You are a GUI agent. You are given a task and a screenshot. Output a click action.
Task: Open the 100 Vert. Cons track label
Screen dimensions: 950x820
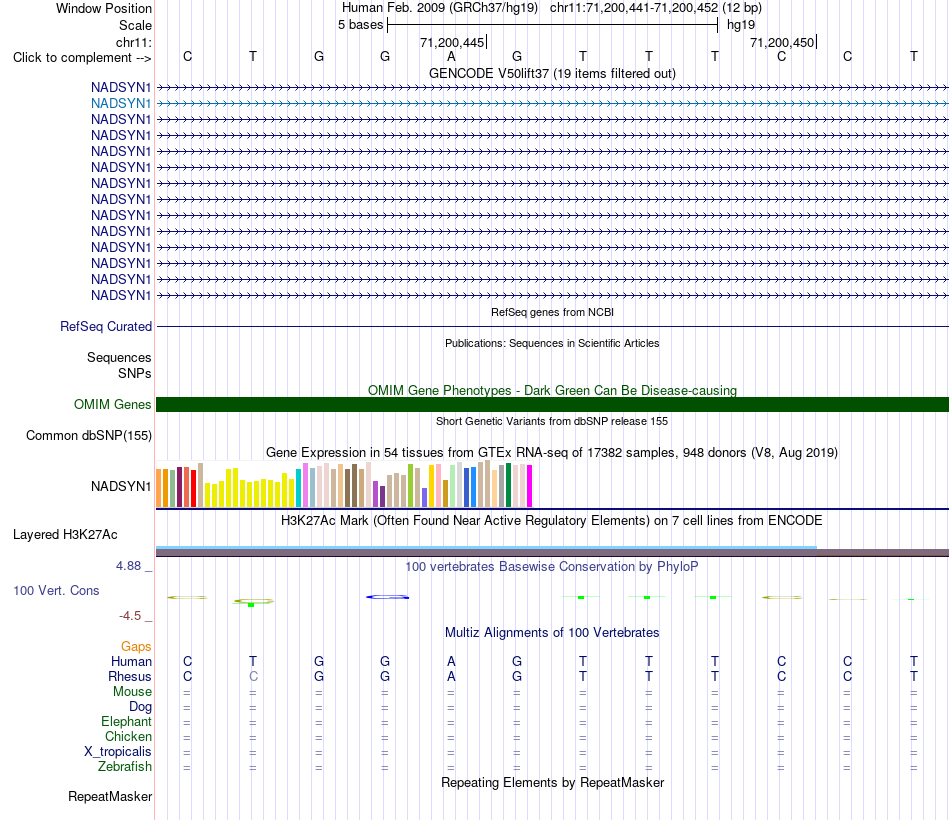point(56,590)
